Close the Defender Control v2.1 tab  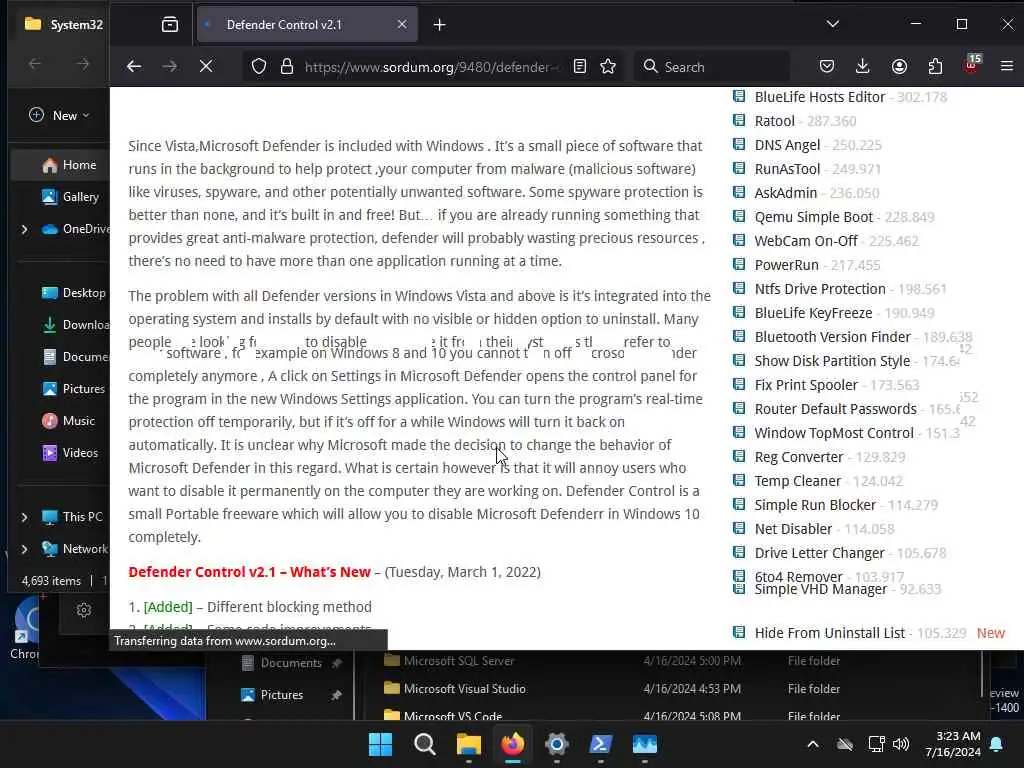402,24
